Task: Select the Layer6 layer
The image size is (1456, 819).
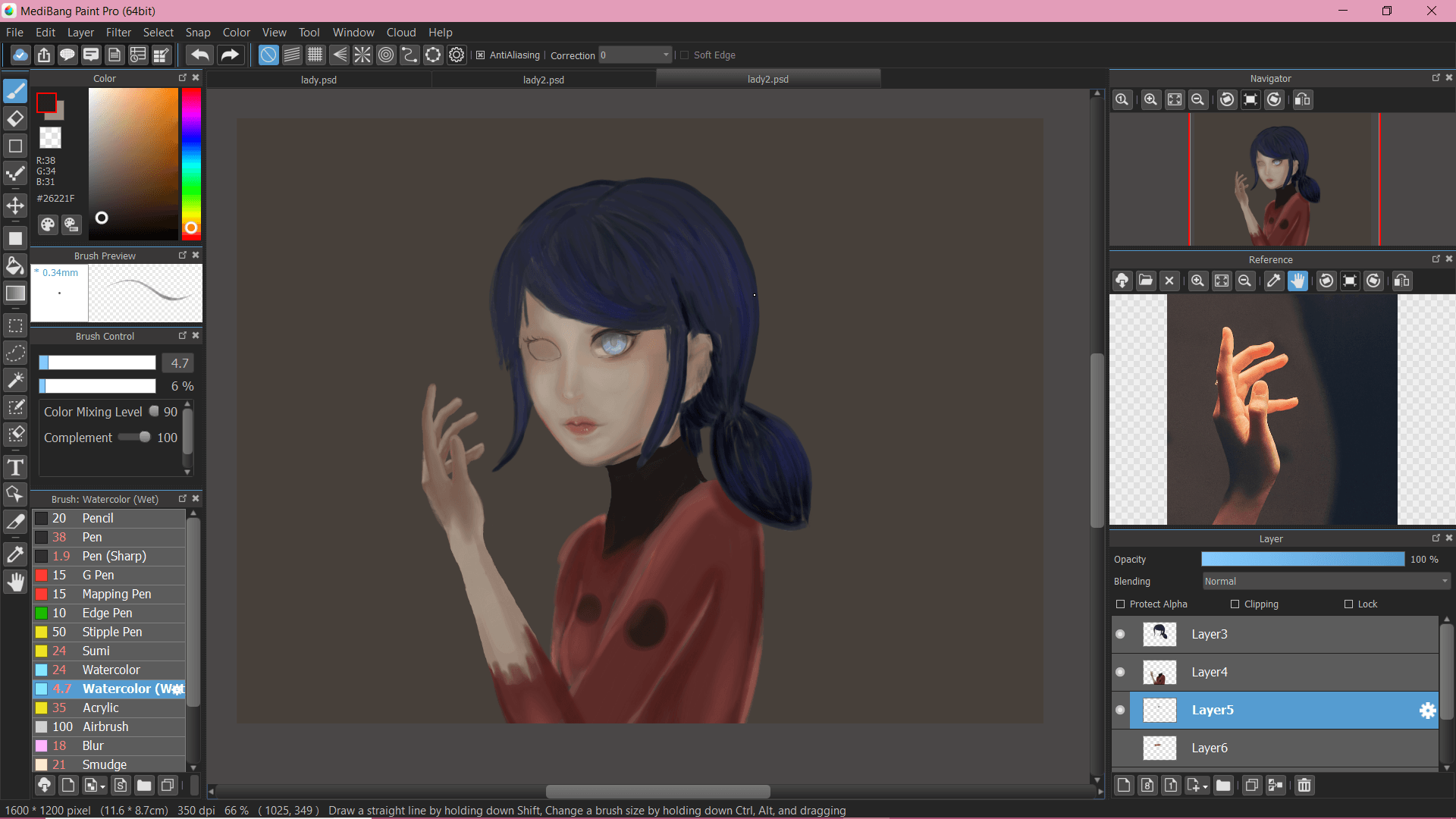Action: click(x=1276, y=748)
